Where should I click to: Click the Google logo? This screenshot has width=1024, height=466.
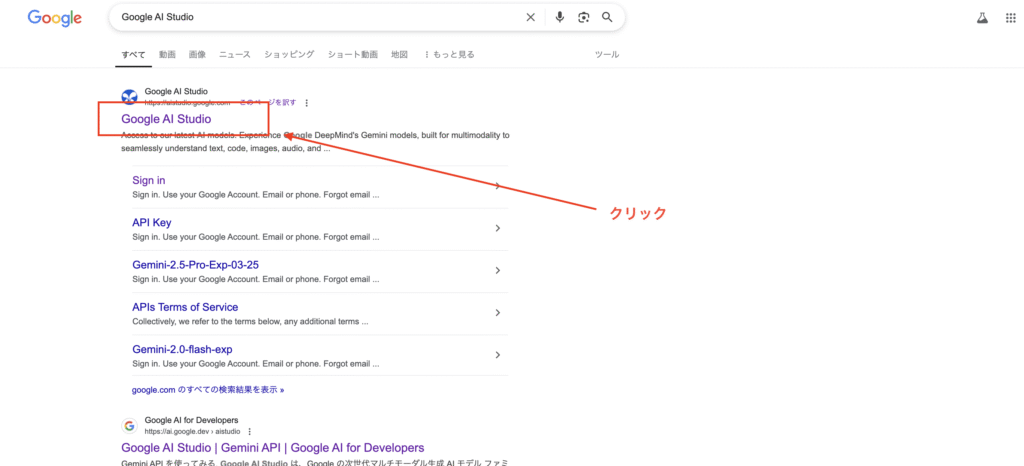click(x=55, y=18)
